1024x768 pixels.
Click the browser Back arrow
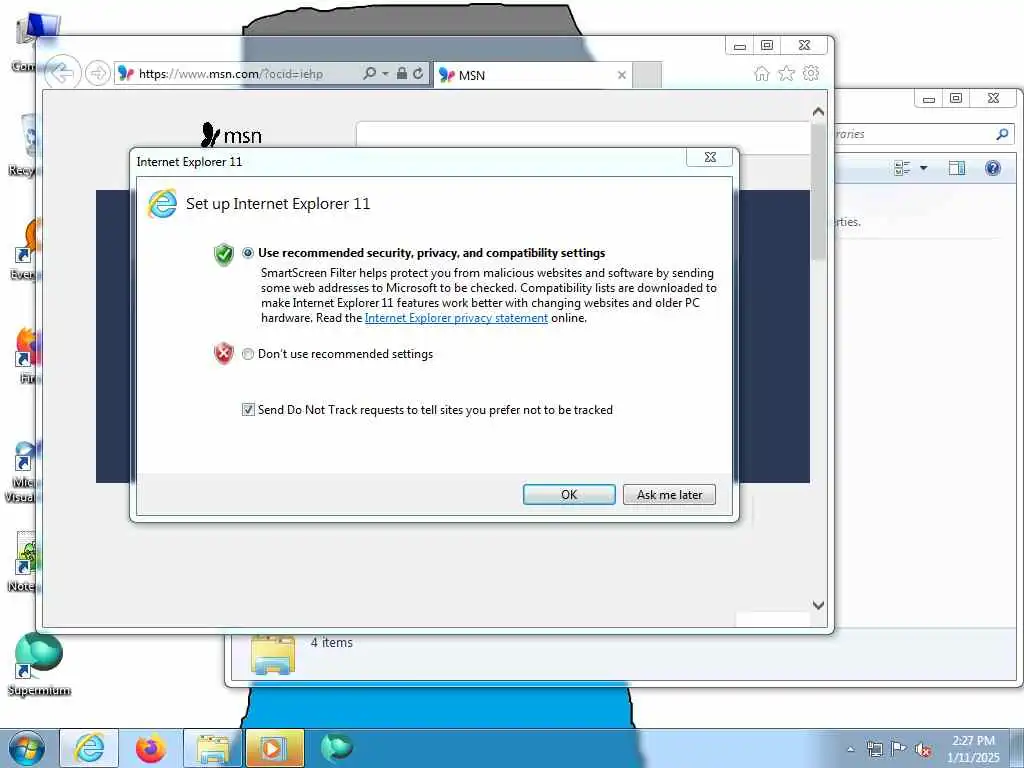click(62, 72)
